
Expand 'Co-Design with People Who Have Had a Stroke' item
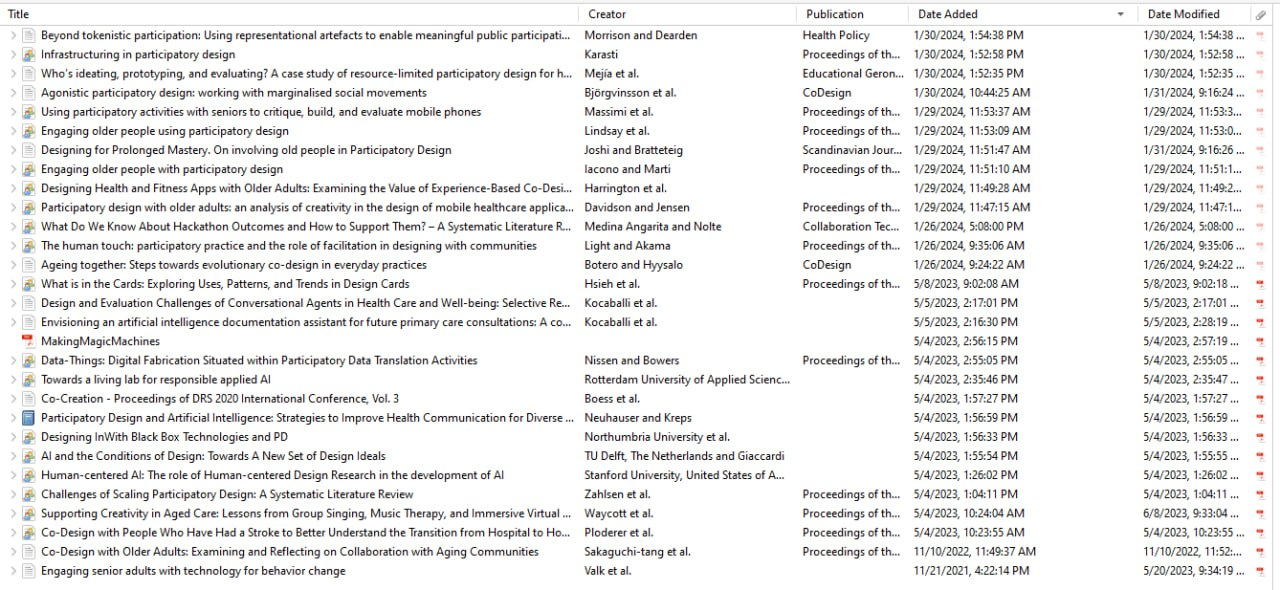click(13, 533)
